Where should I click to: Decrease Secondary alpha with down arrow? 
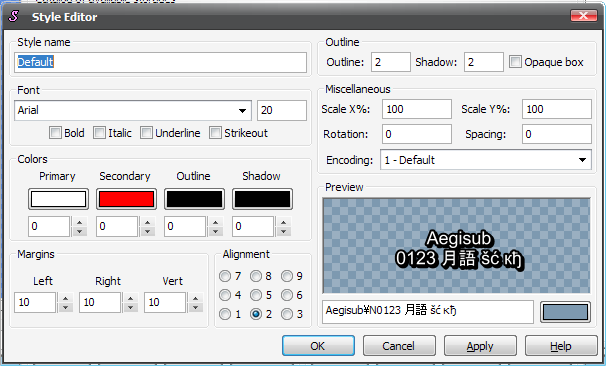pos(147,231)
